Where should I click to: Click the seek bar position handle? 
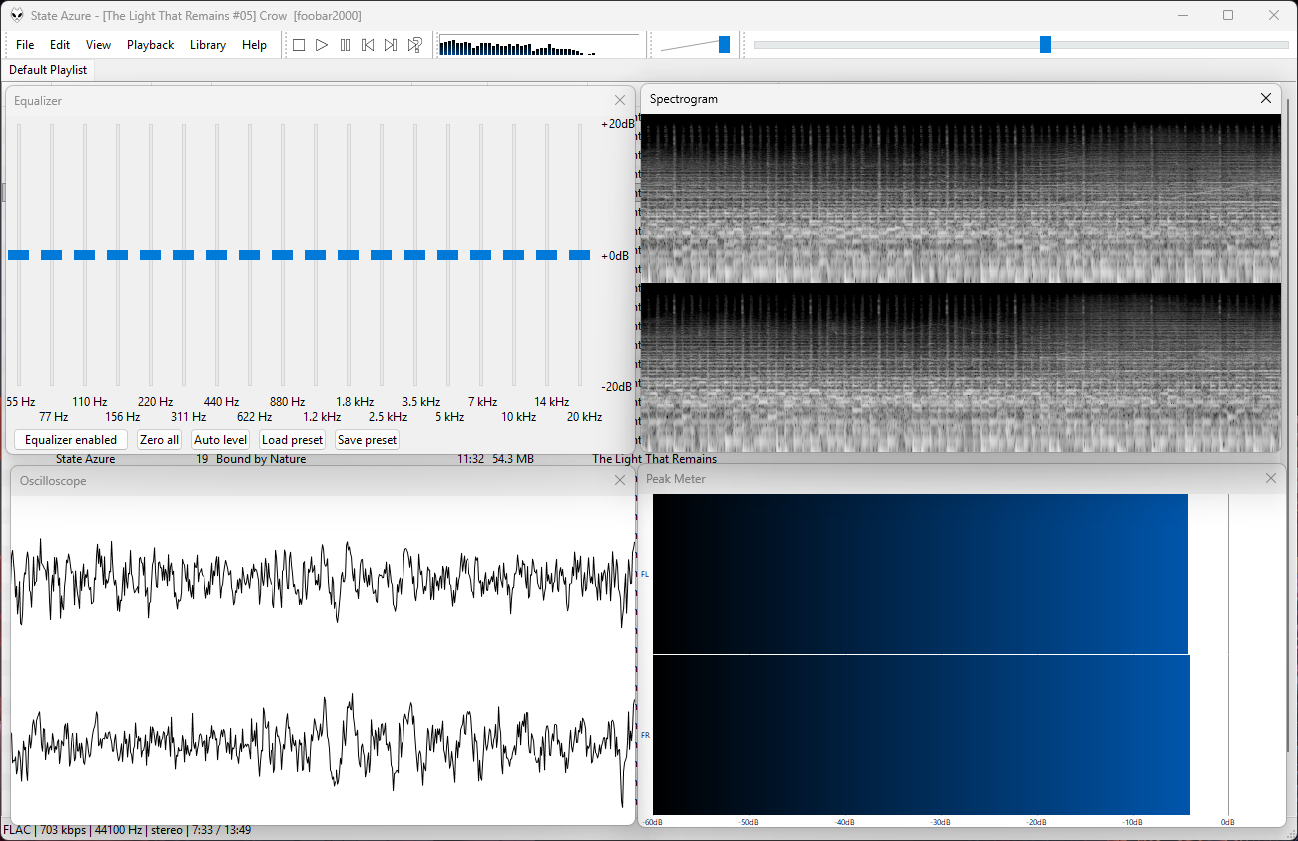point(1045,44)
